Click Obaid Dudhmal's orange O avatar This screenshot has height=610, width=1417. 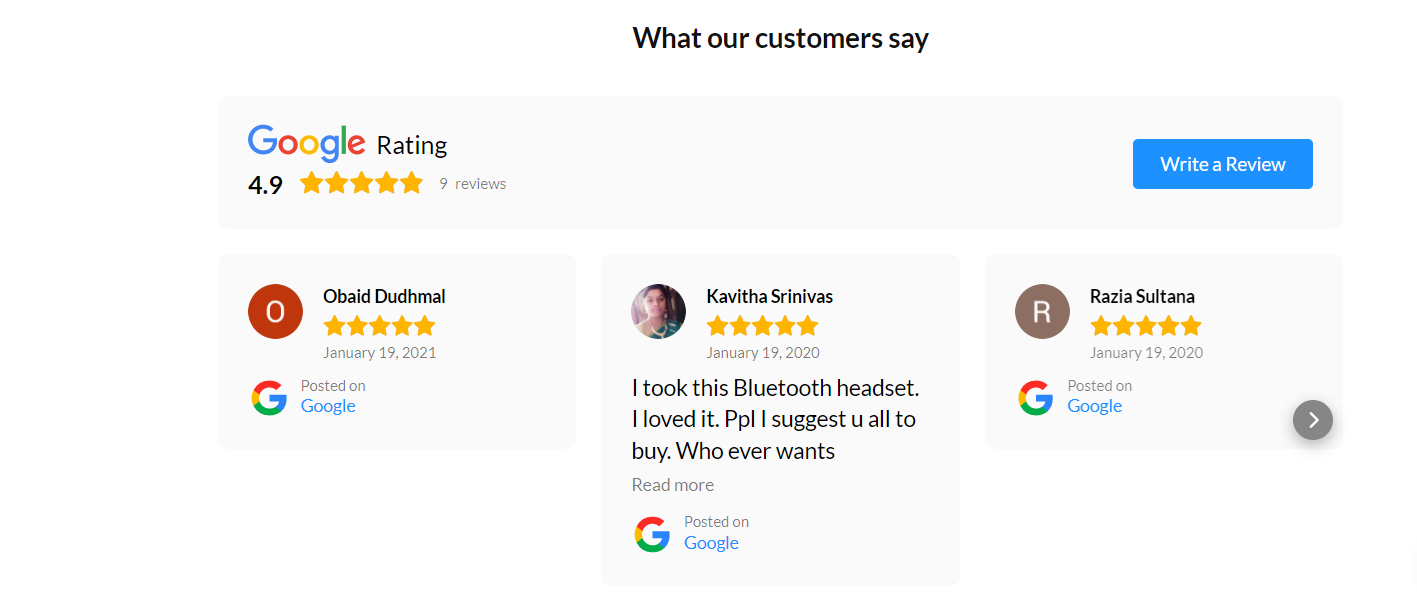tap(275, 311)
